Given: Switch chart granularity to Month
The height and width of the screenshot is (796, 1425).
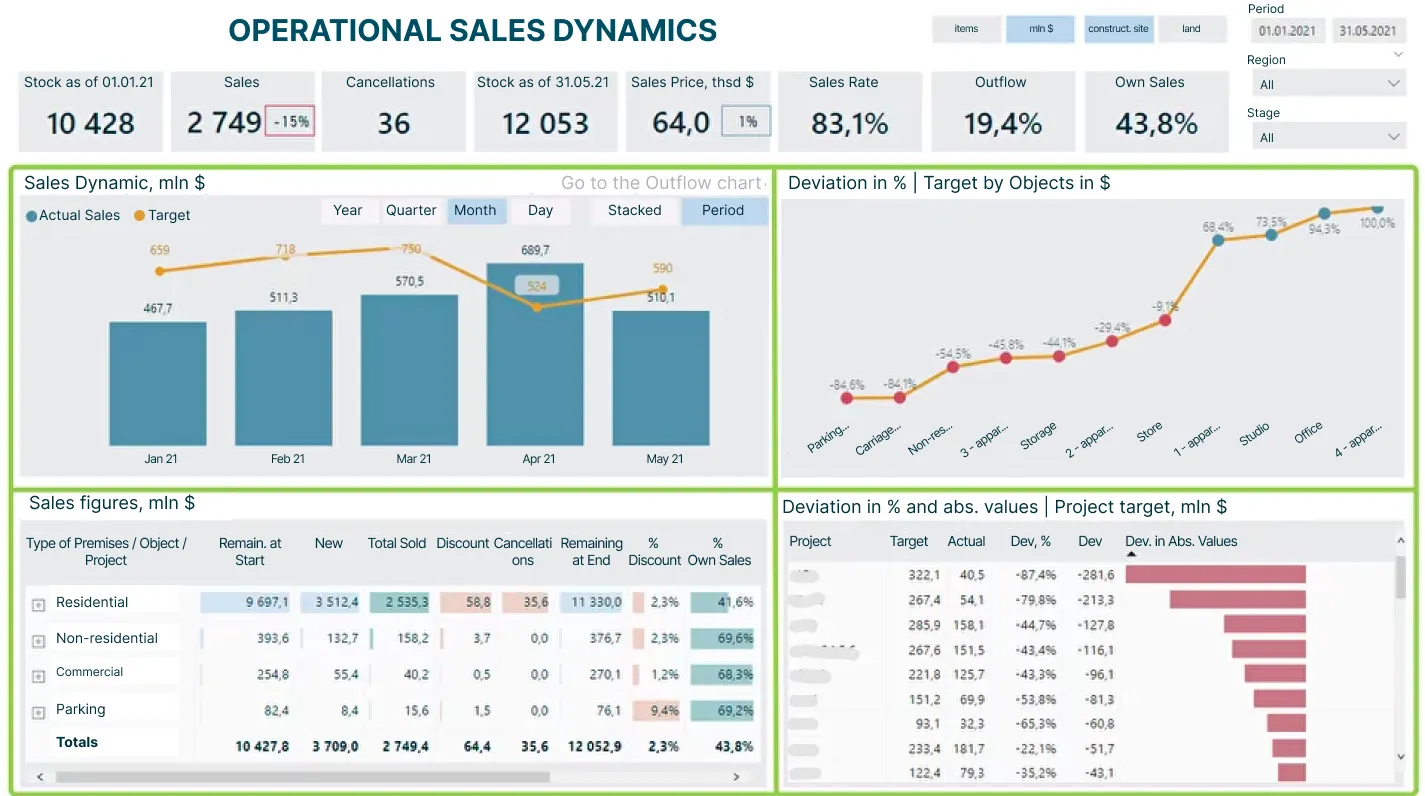Looking at the screenshot, I should (x=475, y=210).
